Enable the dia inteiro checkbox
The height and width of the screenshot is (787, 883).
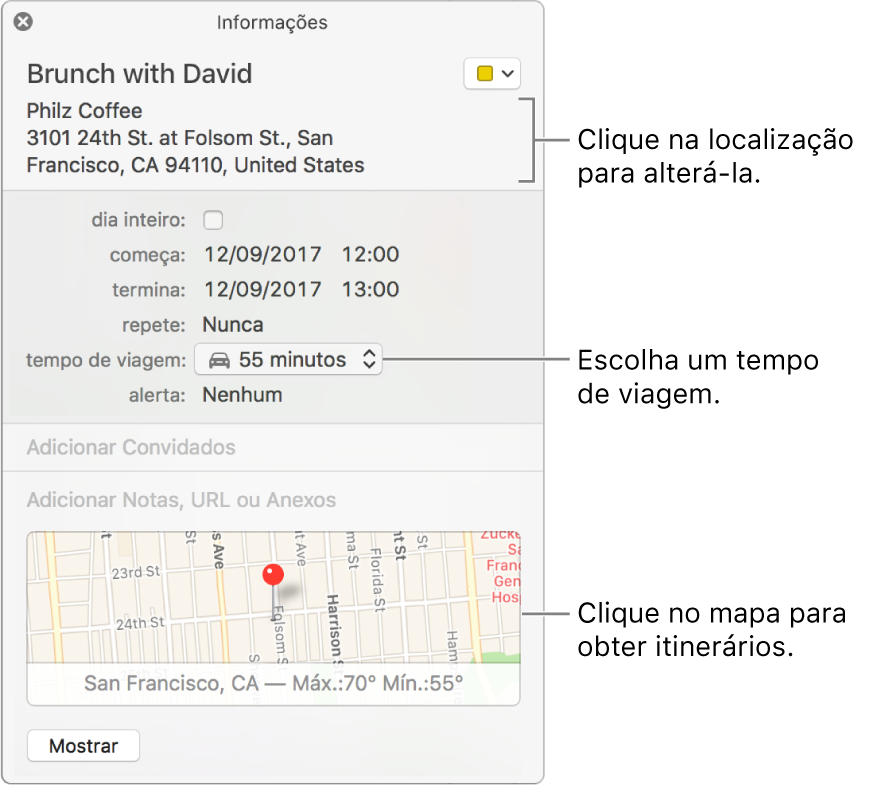213,219
